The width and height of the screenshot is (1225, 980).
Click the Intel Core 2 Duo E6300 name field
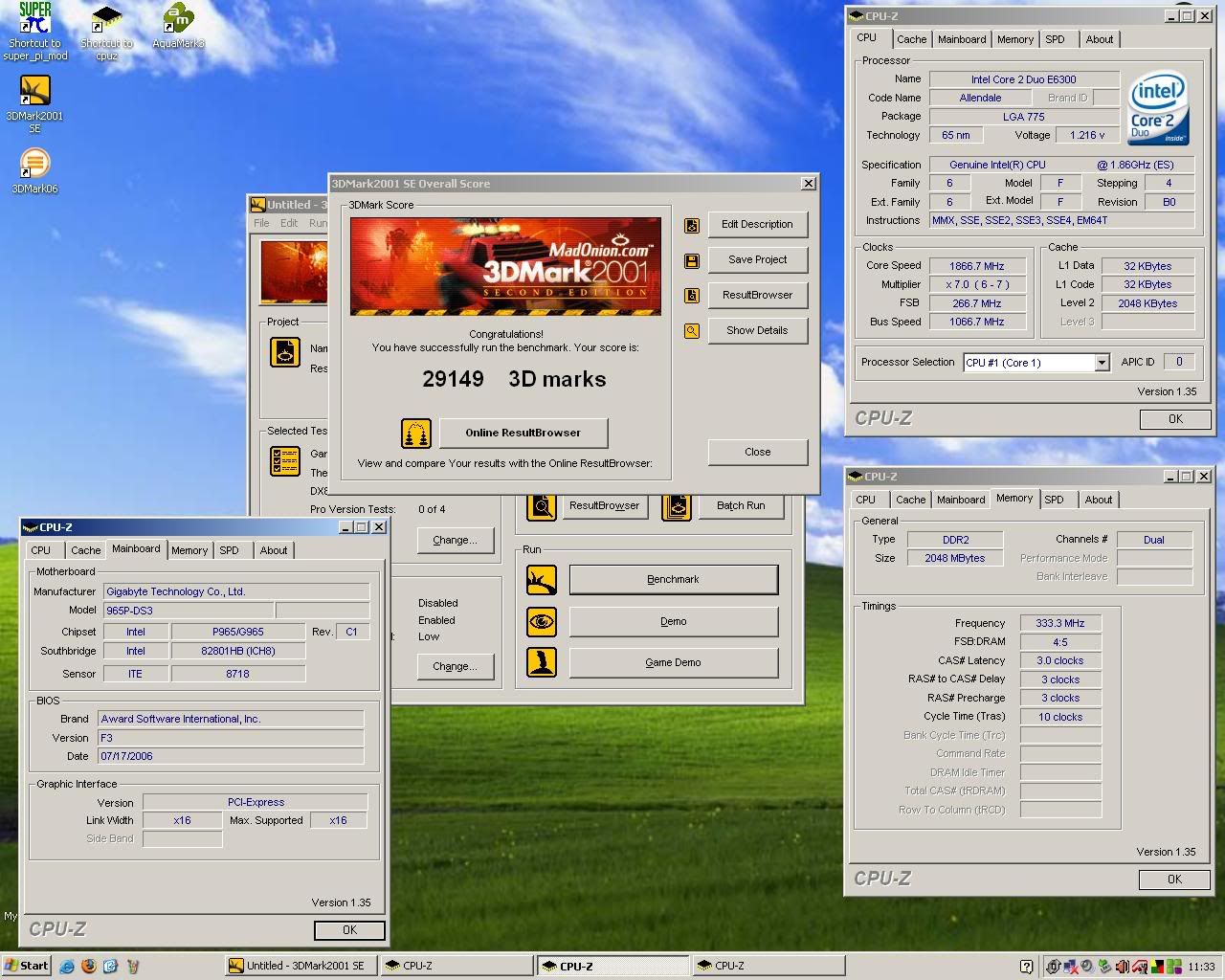click(x=1024, y=79)
